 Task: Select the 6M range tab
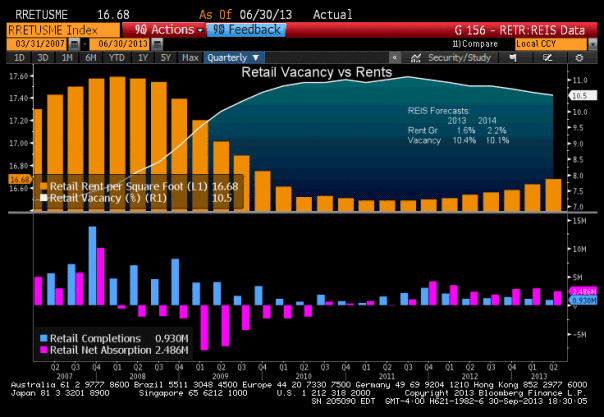coord(91,58)
